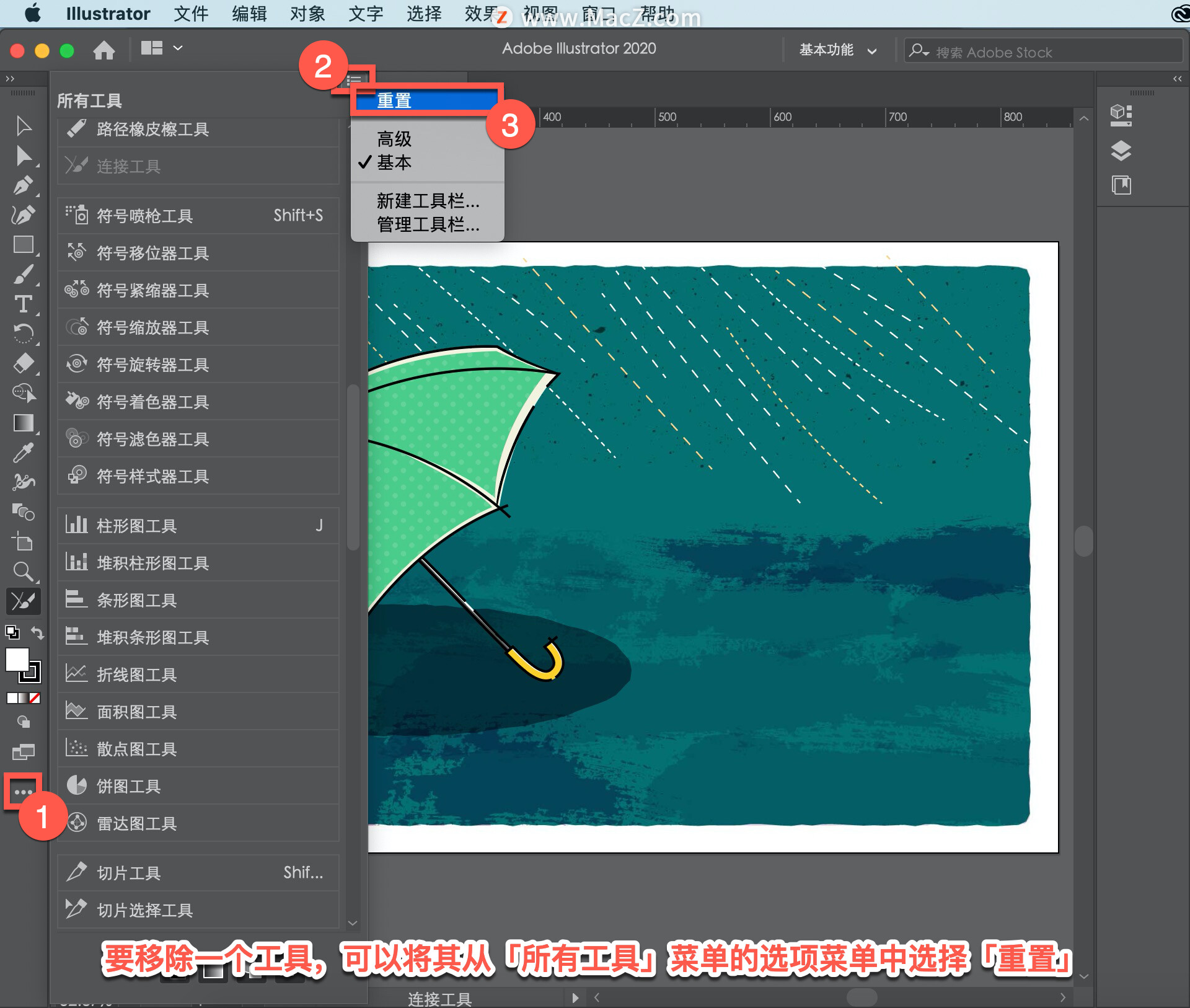The image size is (1190, 1008).
Task: Click status bar play arrow menu
Action: pos(575,997)
